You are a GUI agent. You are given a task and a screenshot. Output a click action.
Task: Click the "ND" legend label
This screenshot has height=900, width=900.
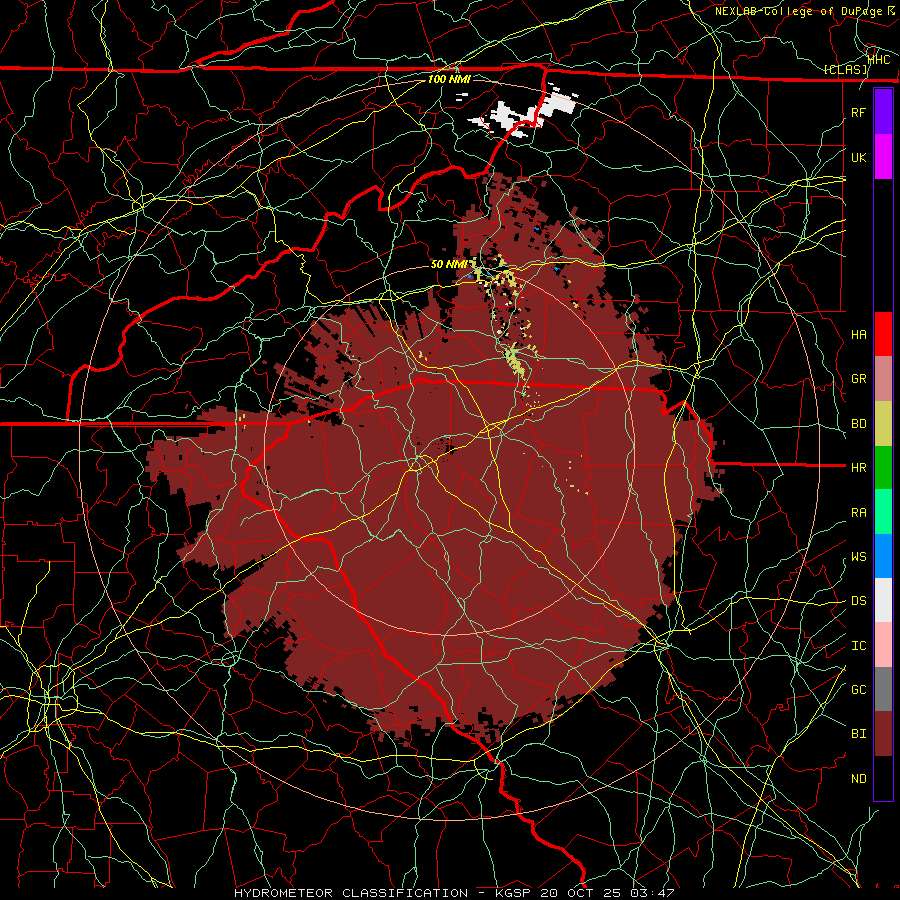coord(858,779)
